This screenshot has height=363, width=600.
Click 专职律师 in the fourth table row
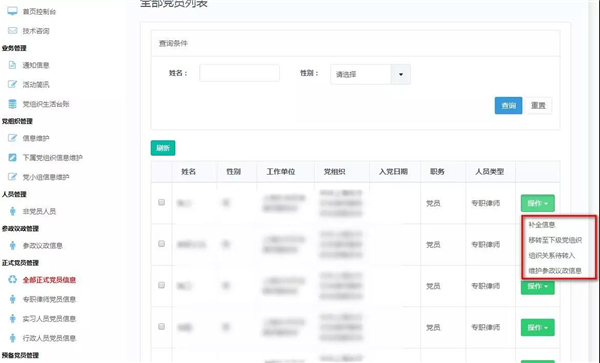(x=486, y=327)
